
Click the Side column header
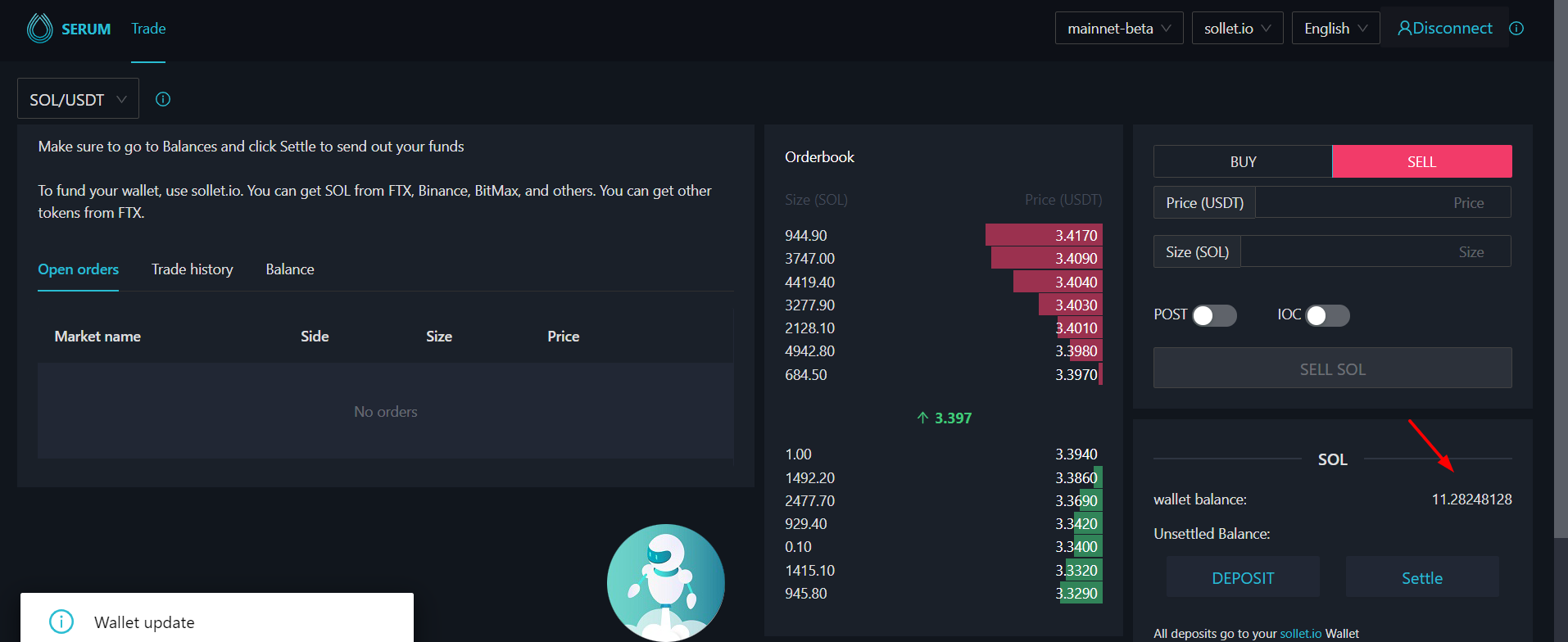coord(315,336)
